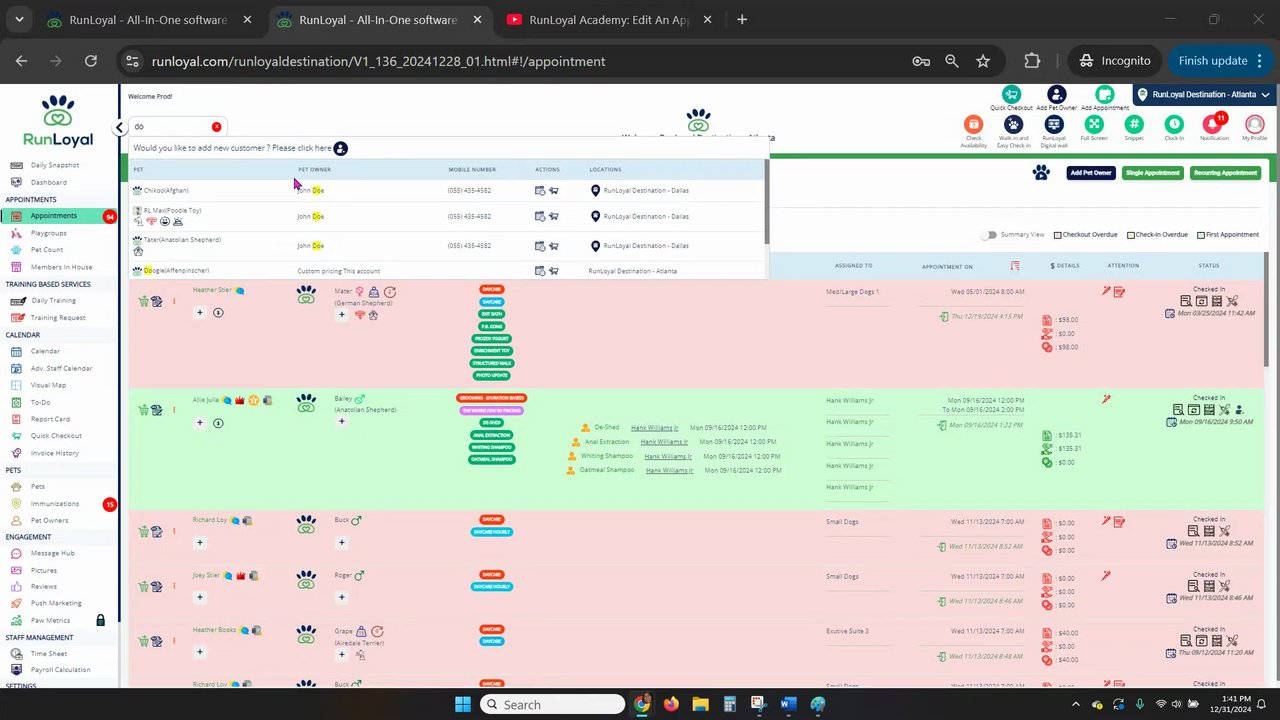
Task: Bookmark this page with star icon
Action: click(983, 61)
